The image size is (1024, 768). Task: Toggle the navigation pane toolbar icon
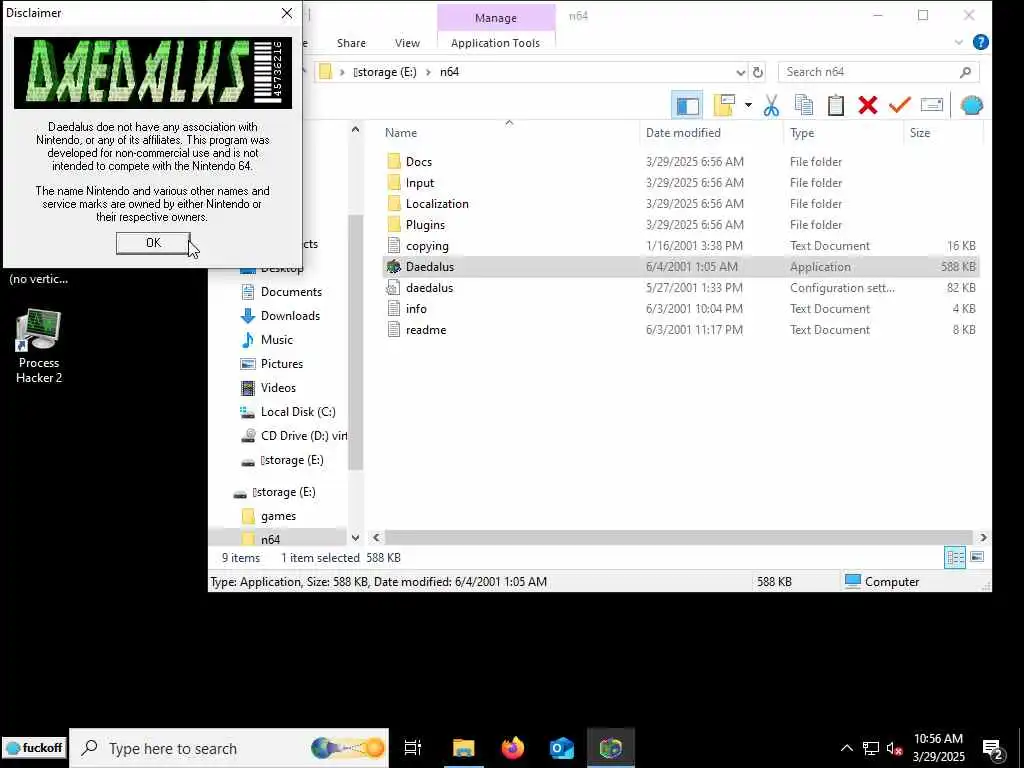tap(687, 105)
